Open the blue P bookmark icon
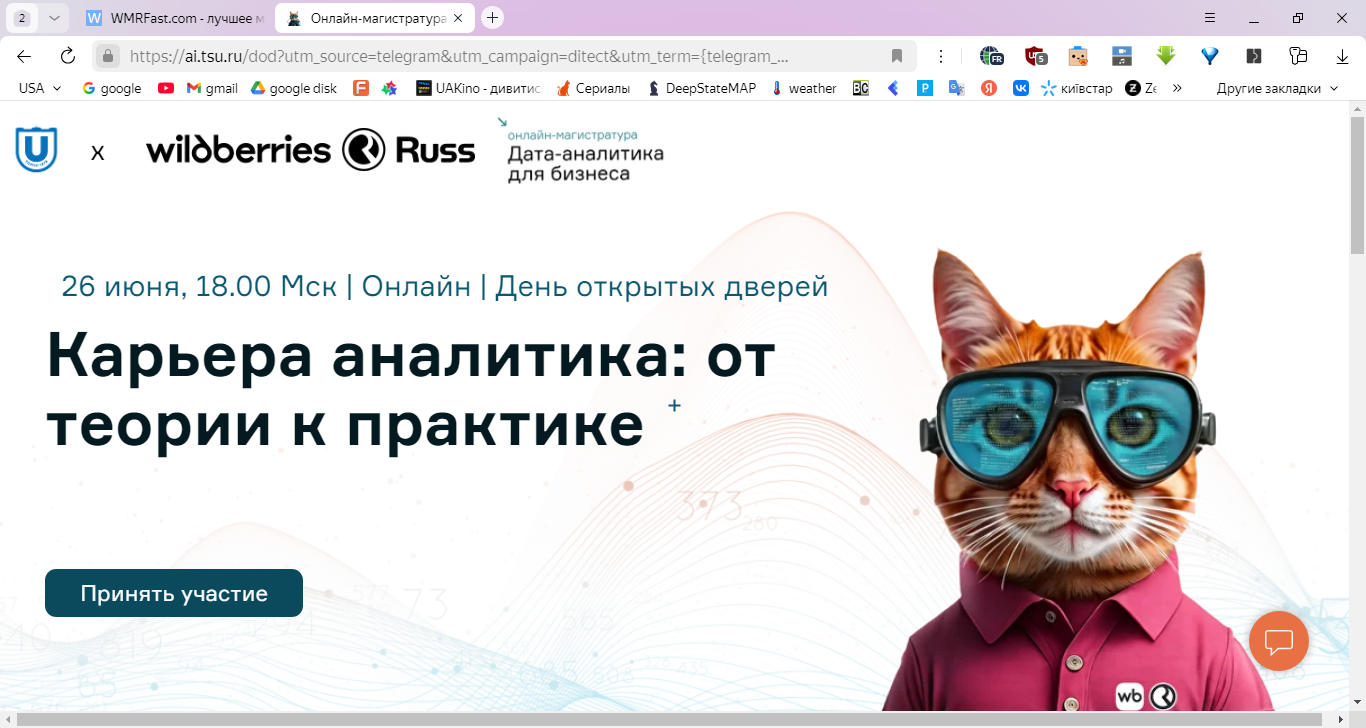Image resolution: width=1366 pixels, height=728 pixels. point(925,88)
